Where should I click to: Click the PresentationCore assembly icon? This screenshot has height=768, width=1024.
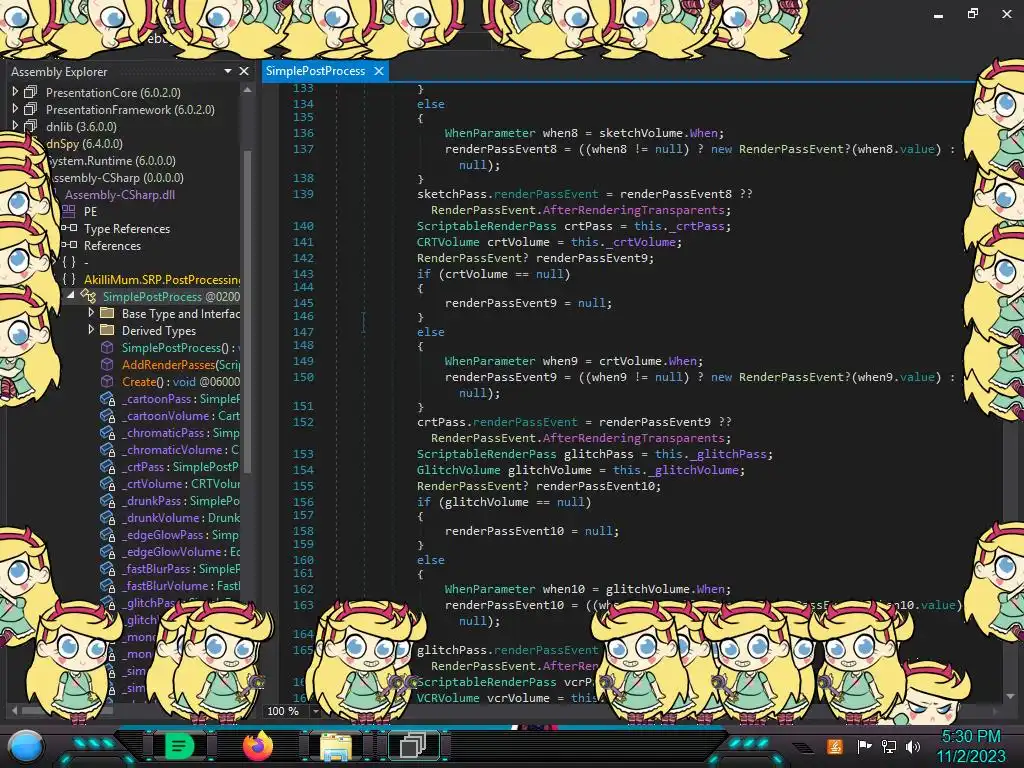pyautogui.click(x=30, y=92)
